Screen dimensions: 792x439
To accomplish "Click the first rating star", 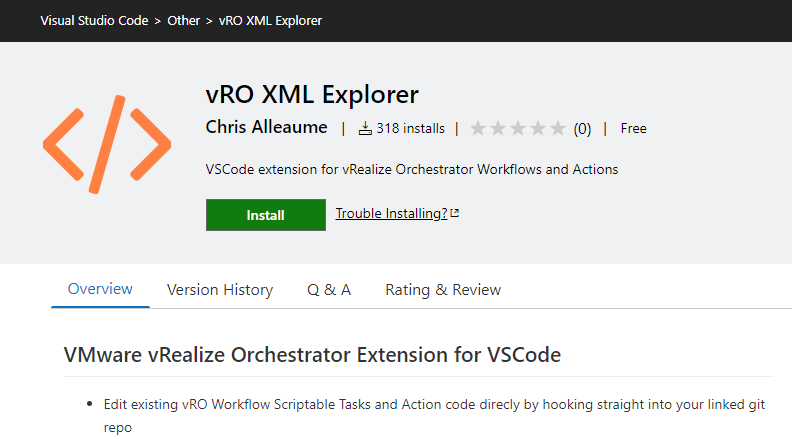I will pyautogui.click(x=478, y=128).
